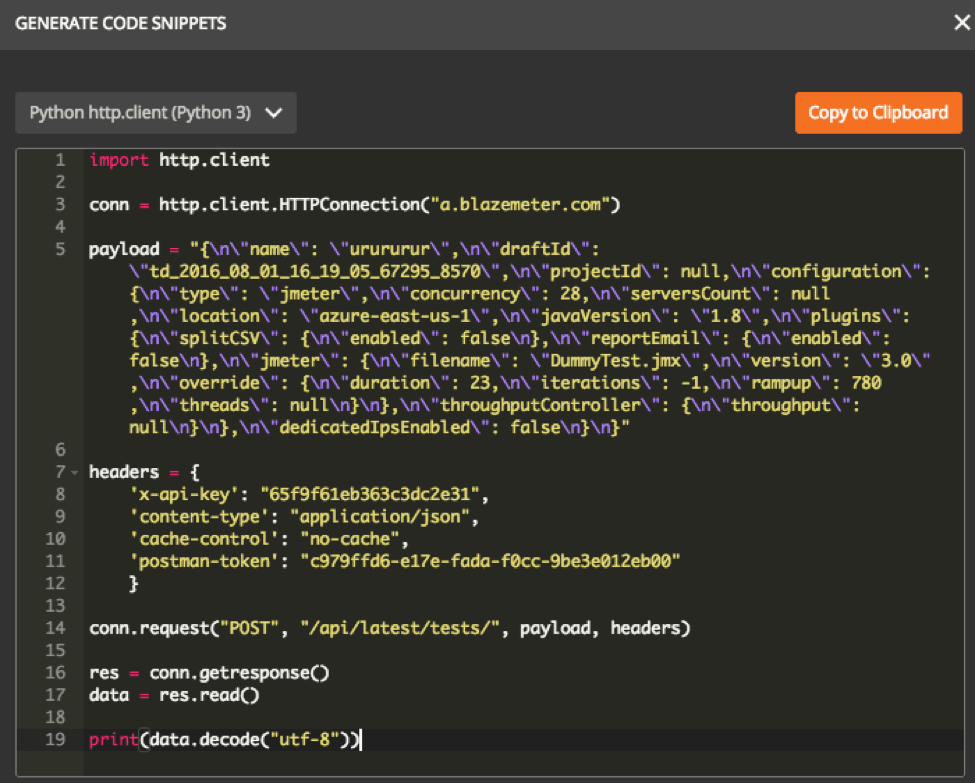This screenshot has width=975, height=783.
Task: Click the postman-token value string
Action: (491, 561)
